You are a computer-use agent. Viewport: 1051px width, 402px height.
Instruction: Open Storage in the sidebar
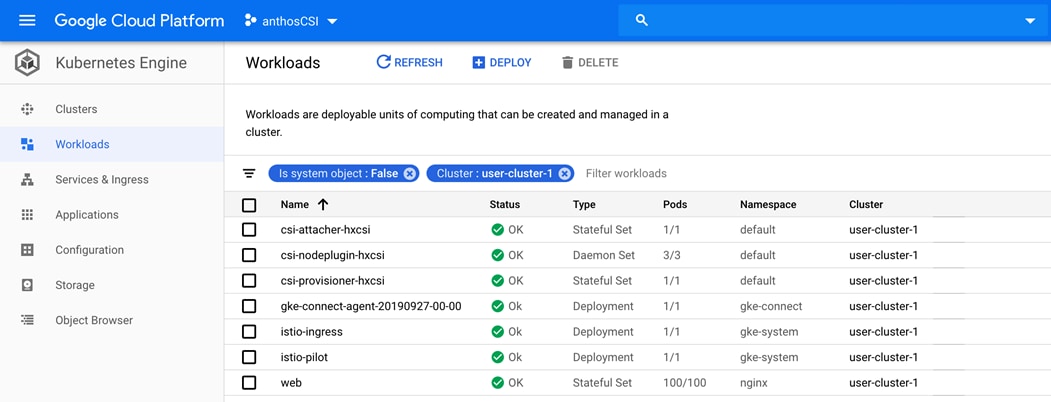111,285
